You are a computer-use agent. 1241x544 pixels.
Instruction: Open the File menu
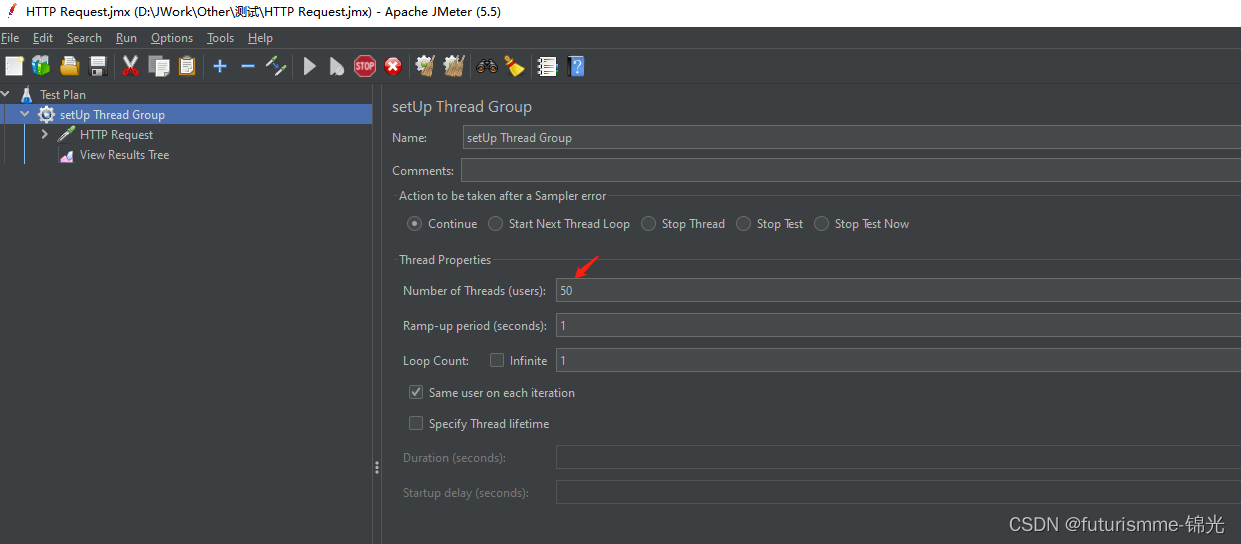point(10,38)
